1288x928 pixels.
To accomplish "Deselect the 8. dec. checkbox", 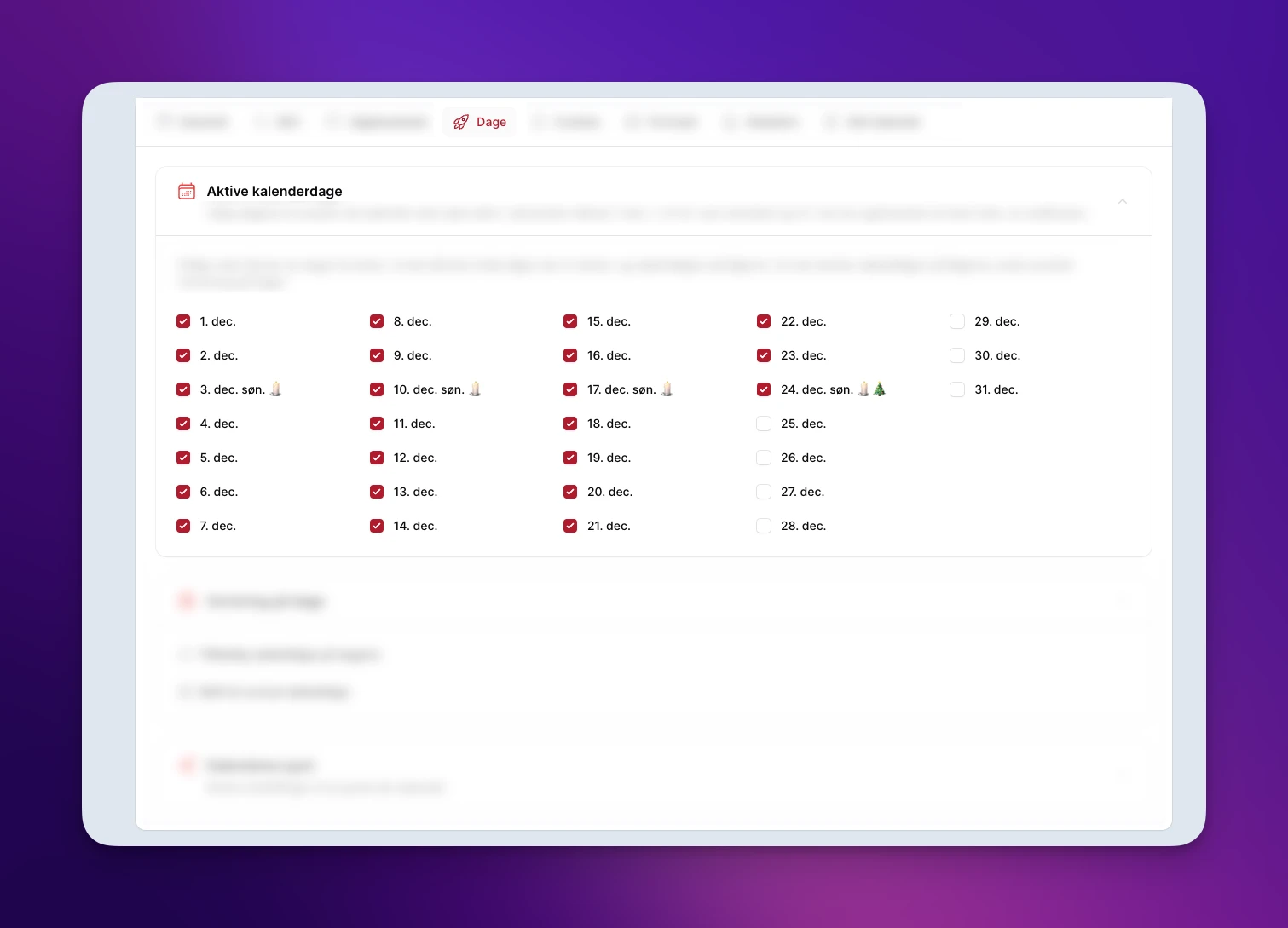I will coord(377,321).
